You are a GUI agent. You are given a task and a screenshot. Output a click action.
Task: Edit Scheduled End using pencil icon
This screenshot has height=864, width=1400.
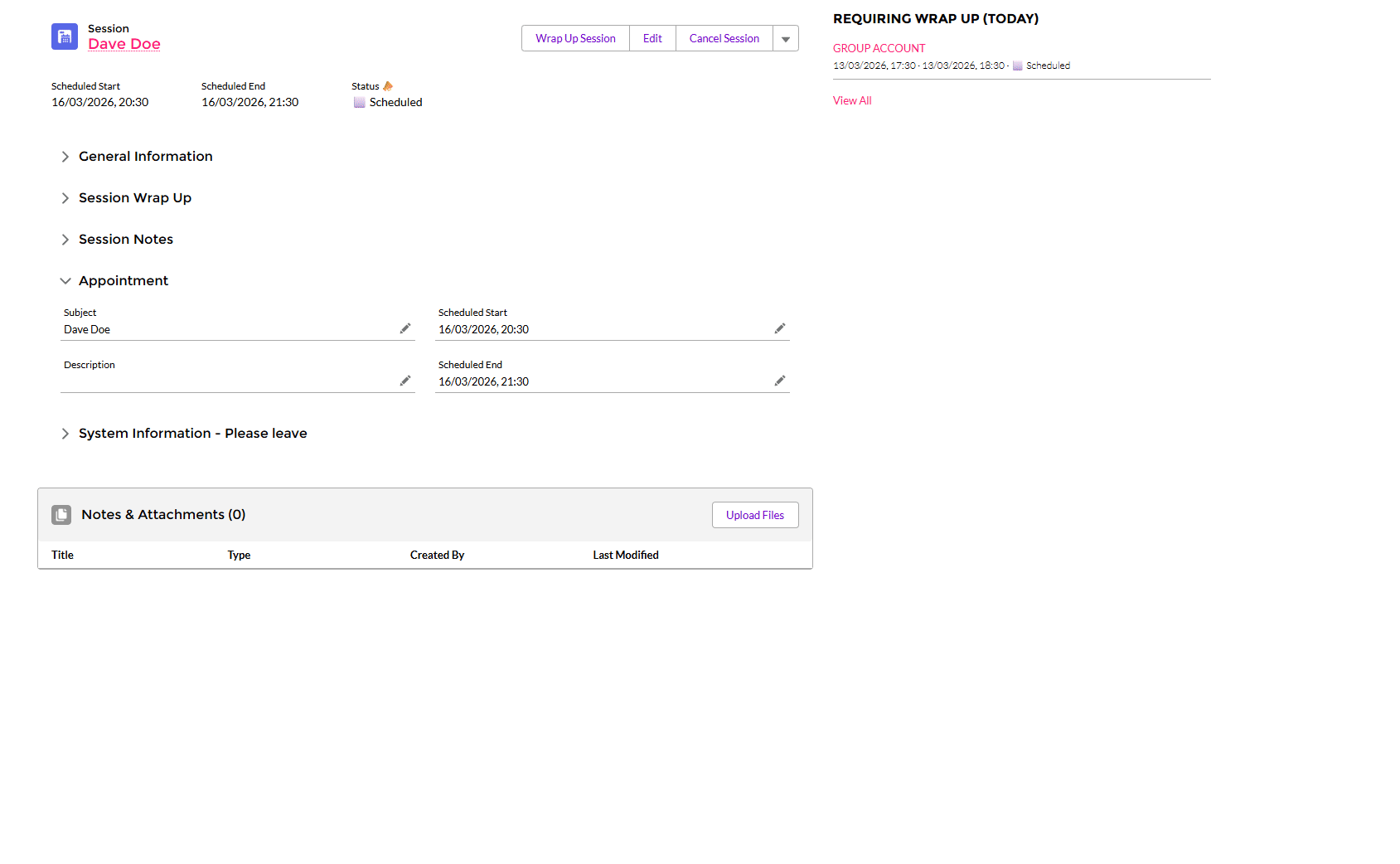click(780, 381)
